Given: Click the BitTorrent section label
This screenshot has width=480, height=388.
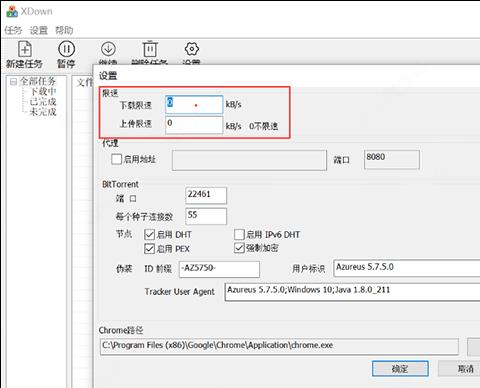Looking at the screenshot, I should [x=120, y=184].
